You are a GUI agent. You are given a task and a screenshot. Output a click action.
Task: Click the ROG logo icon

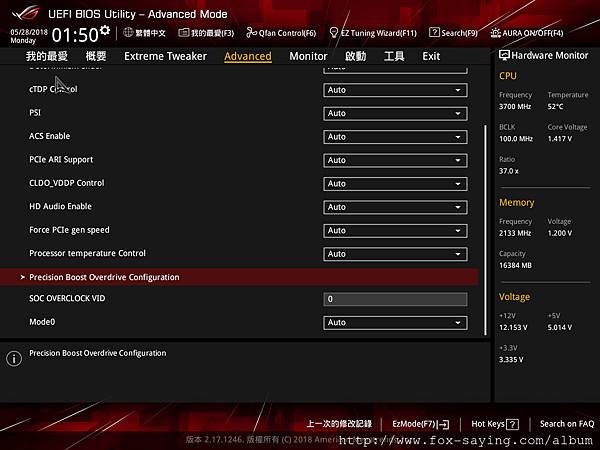[25, 14]
